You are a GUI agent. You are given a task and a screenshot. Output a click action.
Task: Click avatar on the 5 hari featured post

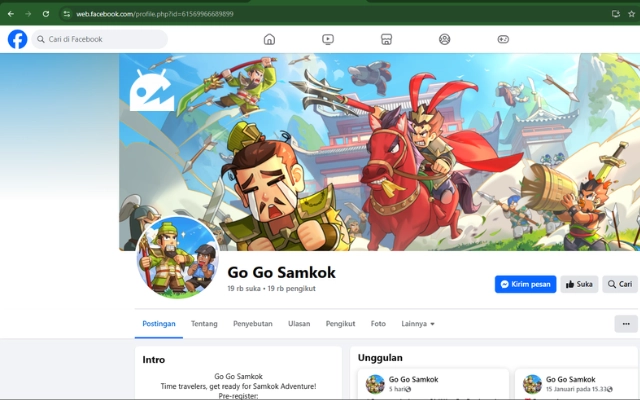(x=375, y=384)
